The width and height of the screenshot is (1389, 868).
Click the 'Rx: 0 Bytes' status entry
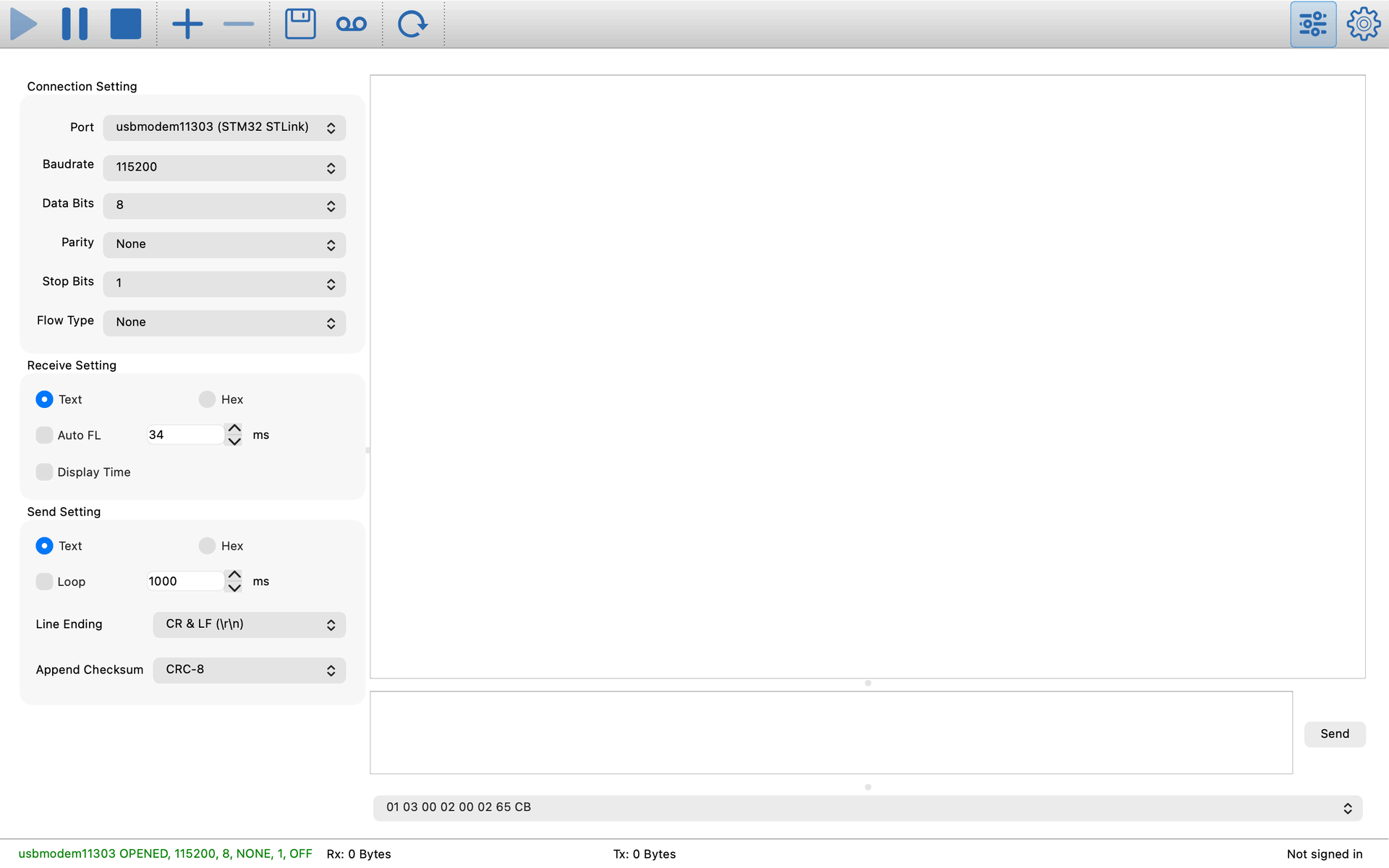pyautogui.click(x=359, y=854)
